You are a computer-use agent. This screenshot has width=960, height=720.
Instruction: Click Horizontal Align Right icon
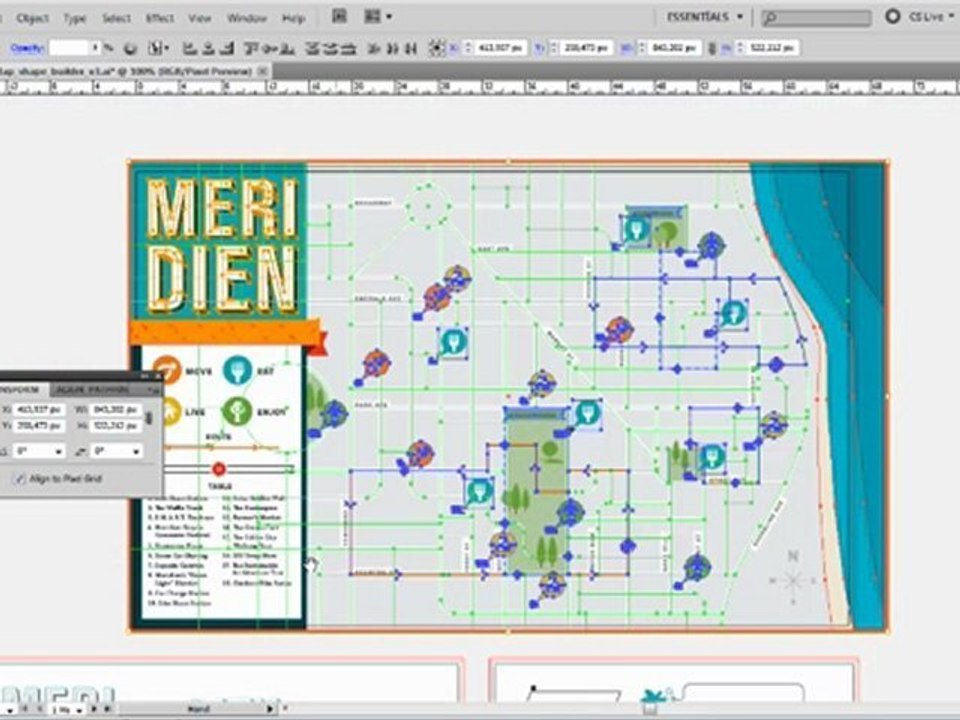click(x=227, y=48)
